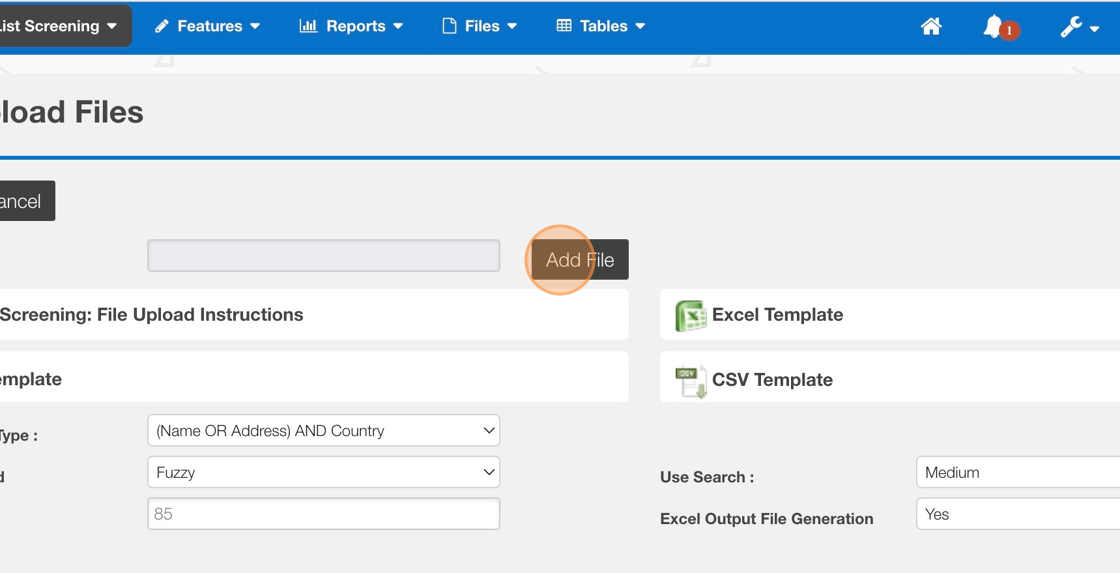
Task: Click the threshold field showing 85
Action: [323, 514]
